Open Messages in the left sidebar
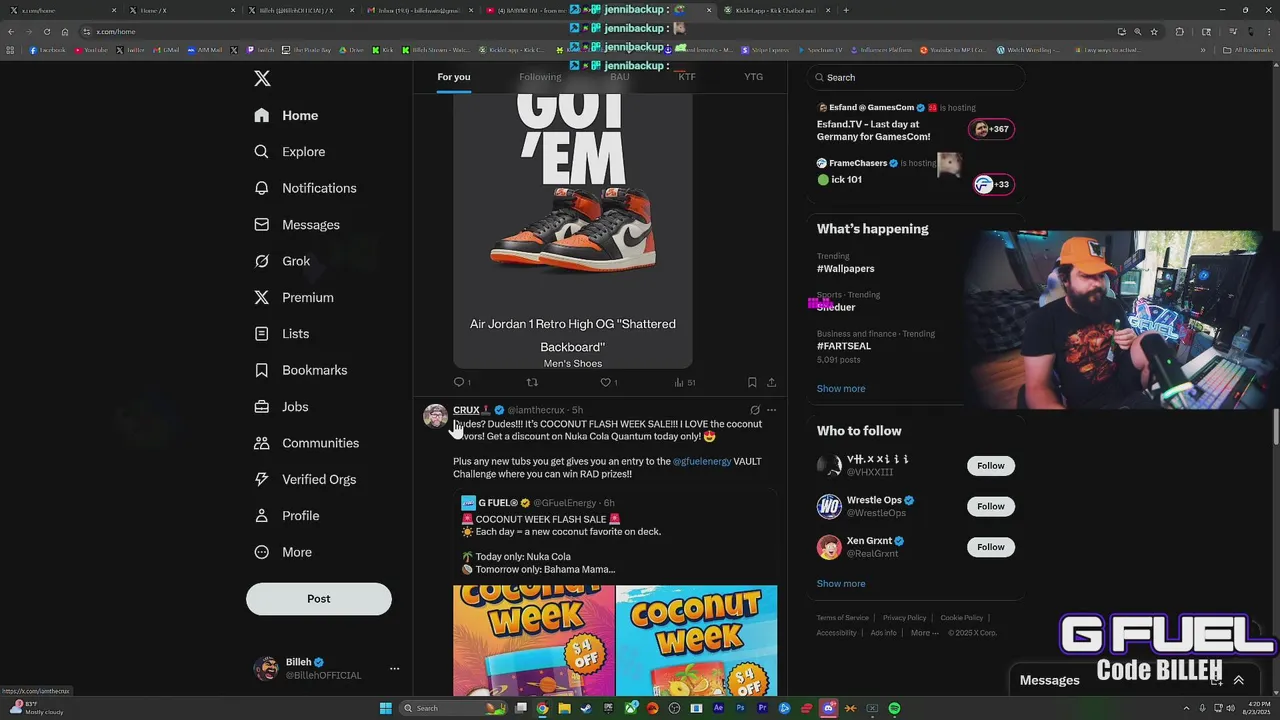Viewport: 1280px width, 720px height. (x=296, y=225)
